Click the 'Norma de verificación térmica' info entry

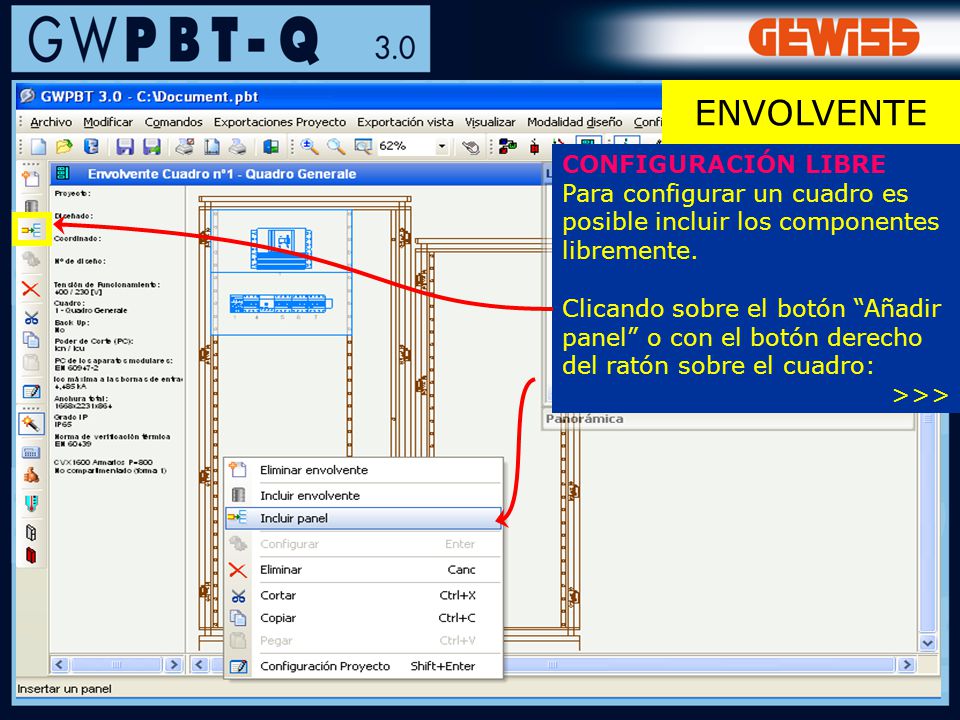coord(112,440)
